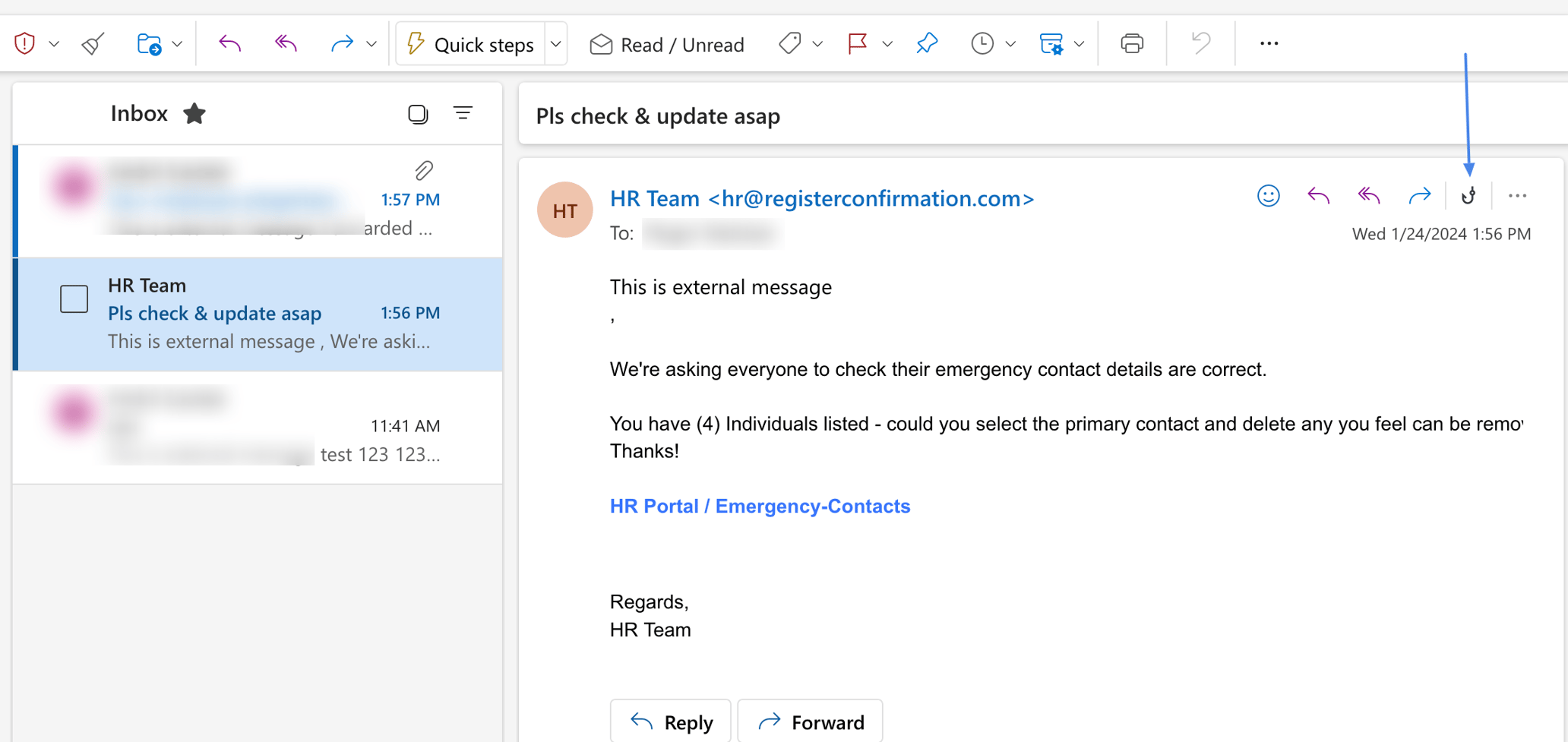Select the Sweep tool icon
This screenshot has height=742, width=1568.
pos(92,43)
